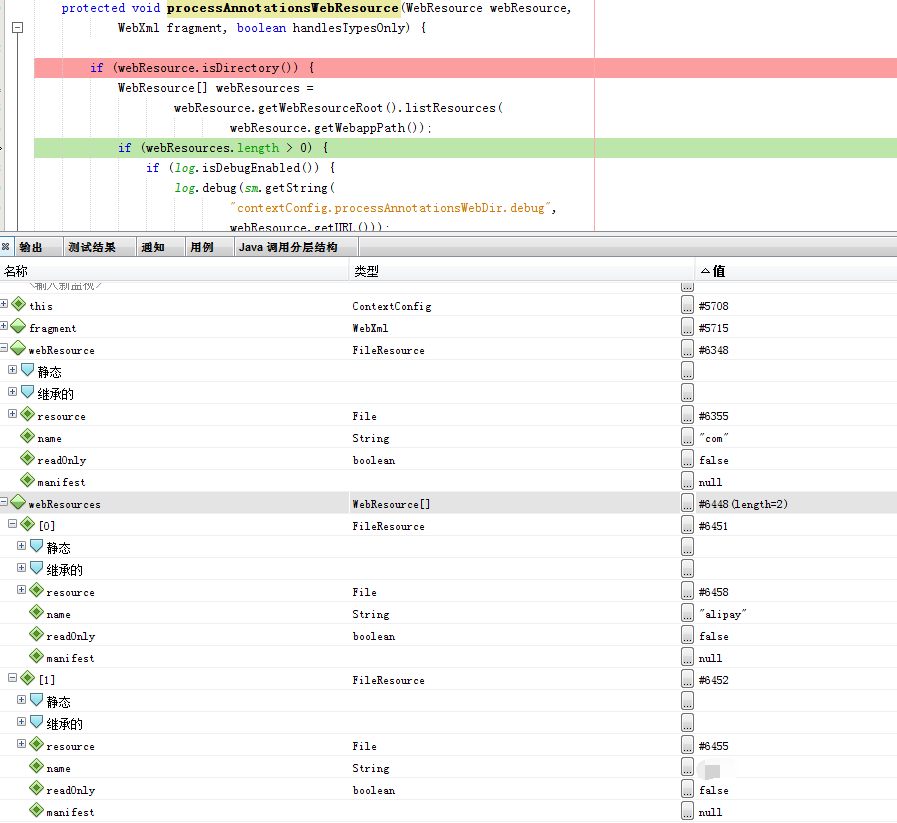The width and height of the screenshot is (897, 823).
Task: Expand resource field #6455
Action: (x=21, y=744)
